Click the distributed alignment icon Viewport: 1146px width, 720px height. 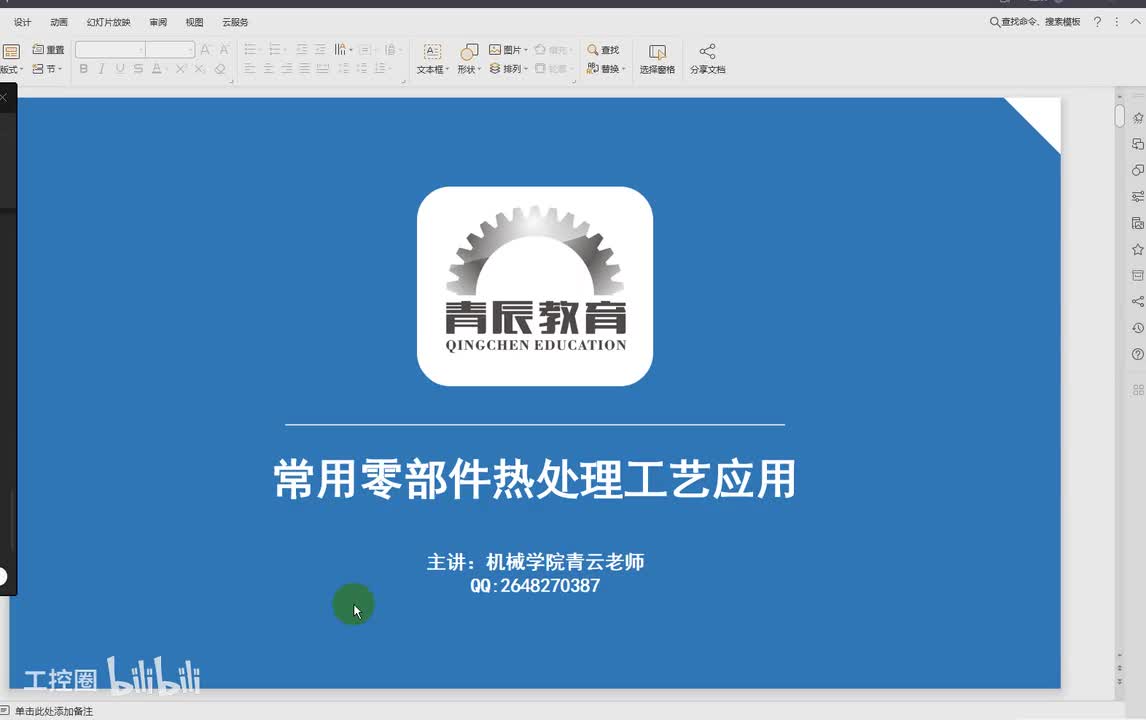pos(322,69)
